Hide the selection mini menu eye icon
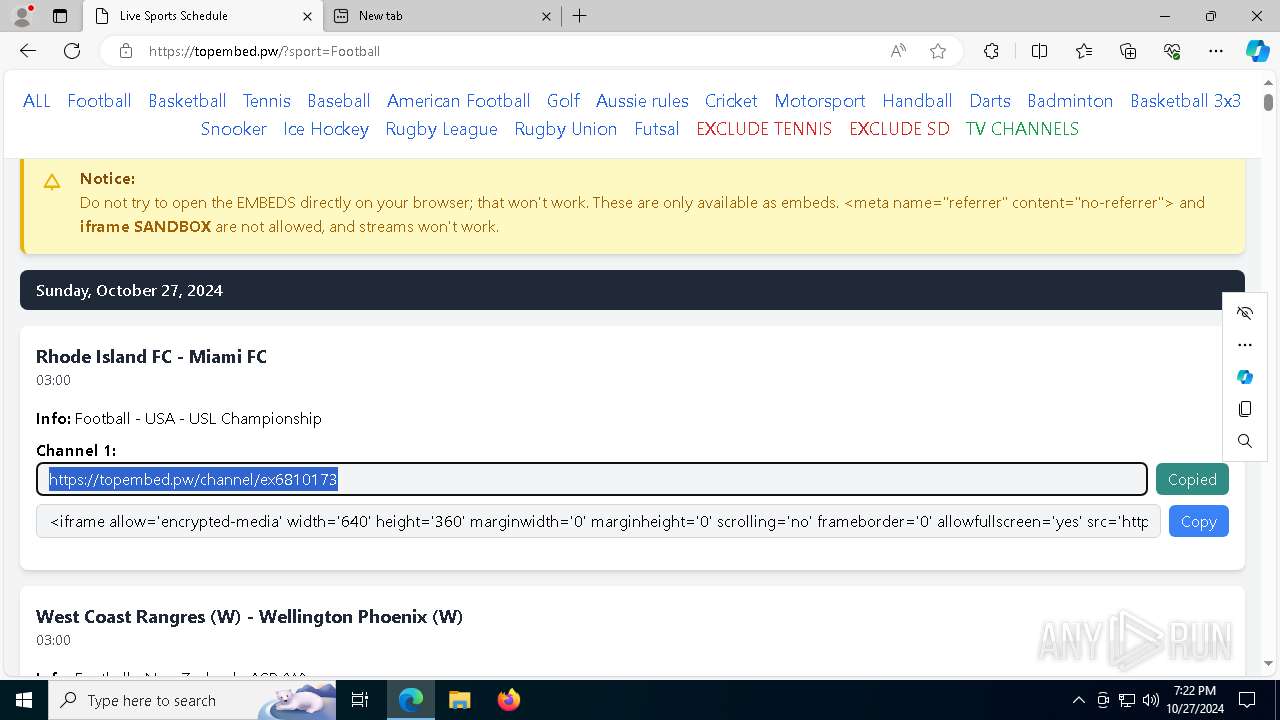The width and height of the screenshot is (1280, 720). pyautogui.click(x=1245, y=313)
